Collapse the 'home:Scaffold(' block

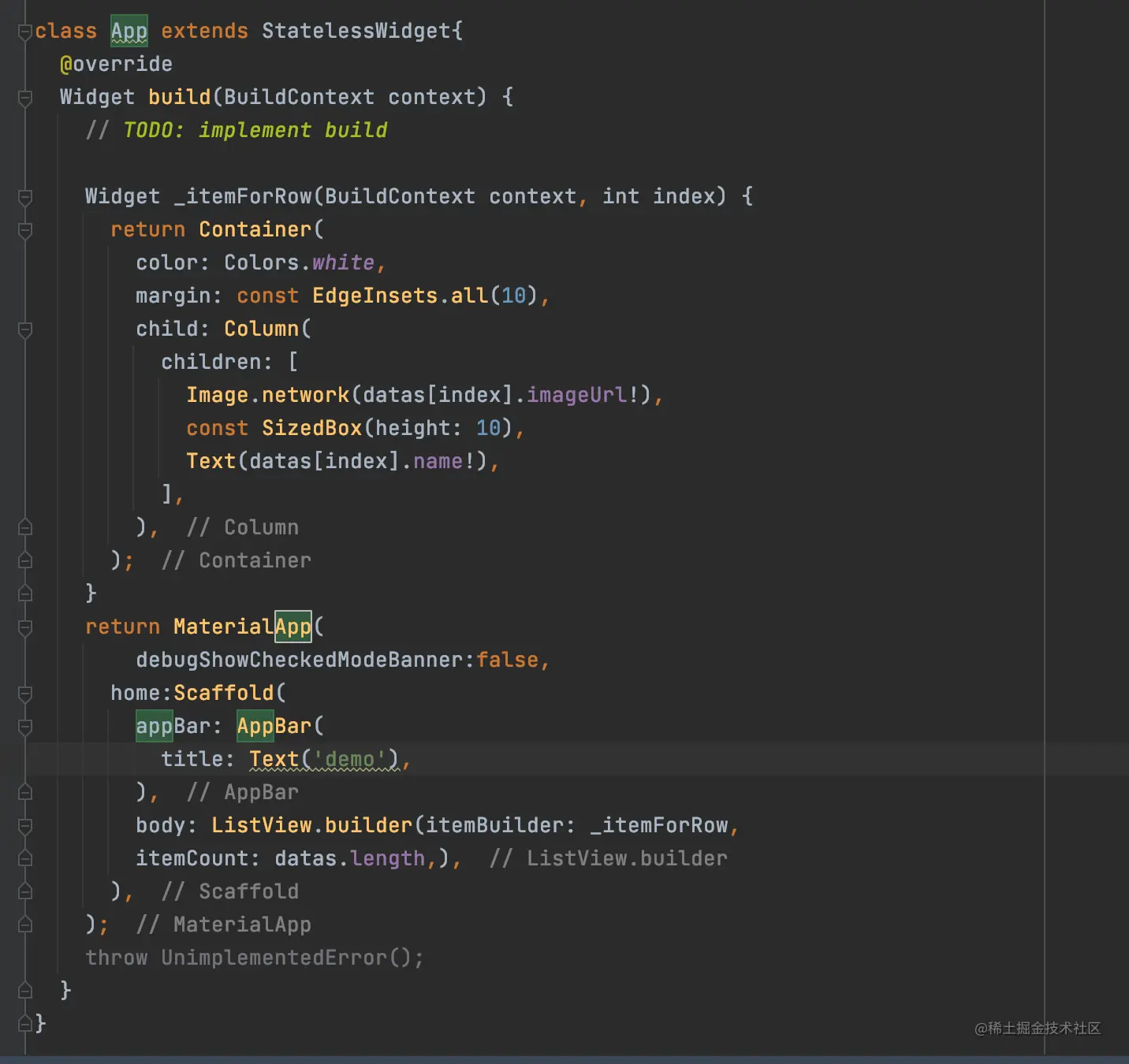coord(25,694)
